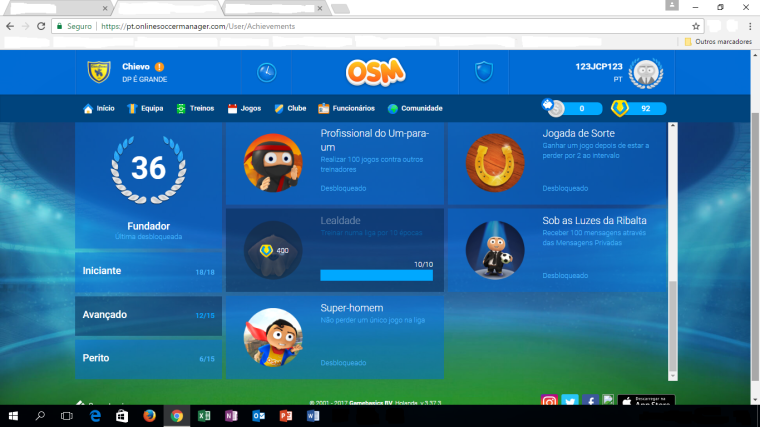760x427 pixels.
Task: Go back in browser history
Action: [x=10, y=26]
